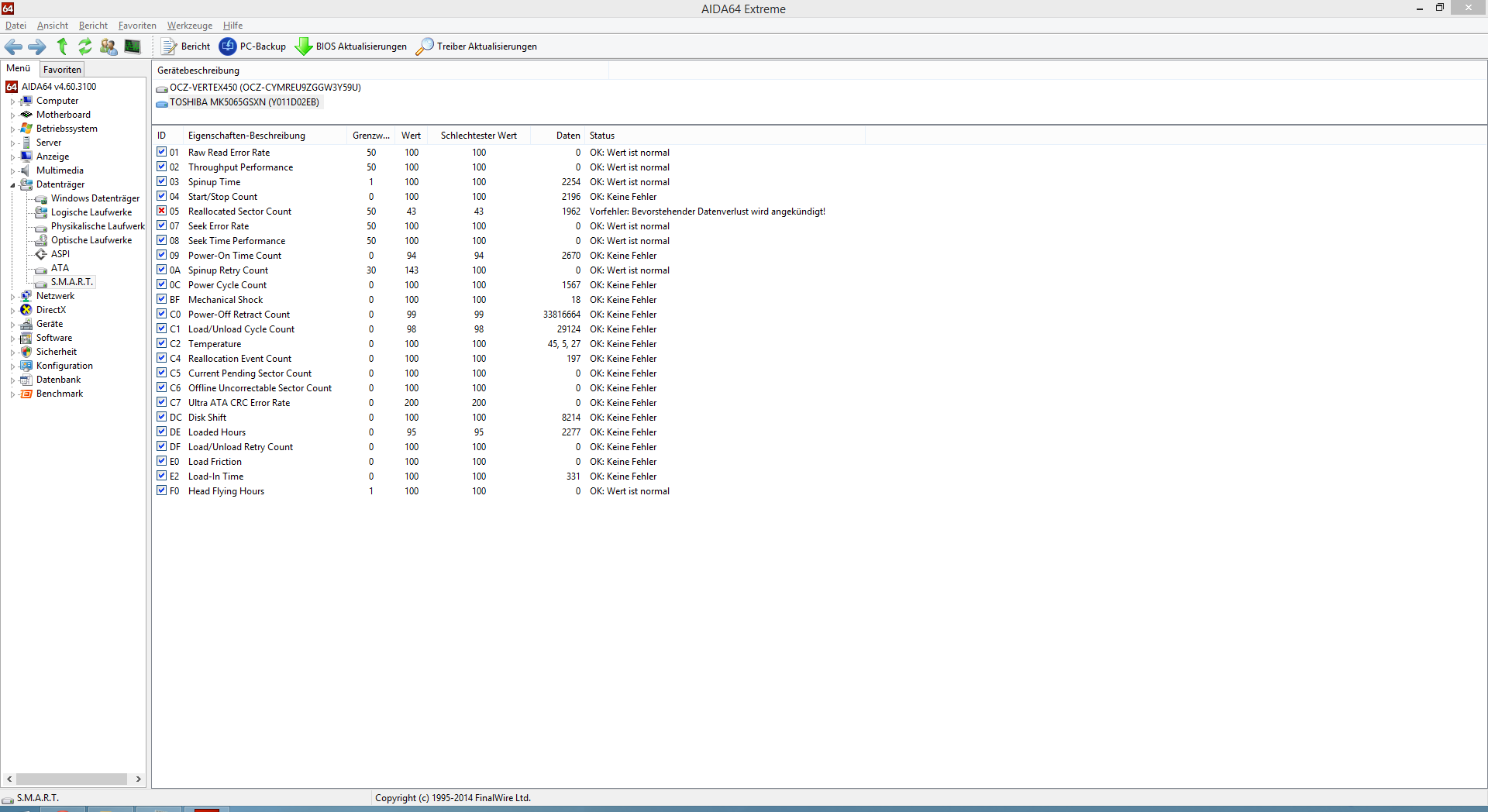Toggle the Temperature attribute checkbox

coord(162,343)
